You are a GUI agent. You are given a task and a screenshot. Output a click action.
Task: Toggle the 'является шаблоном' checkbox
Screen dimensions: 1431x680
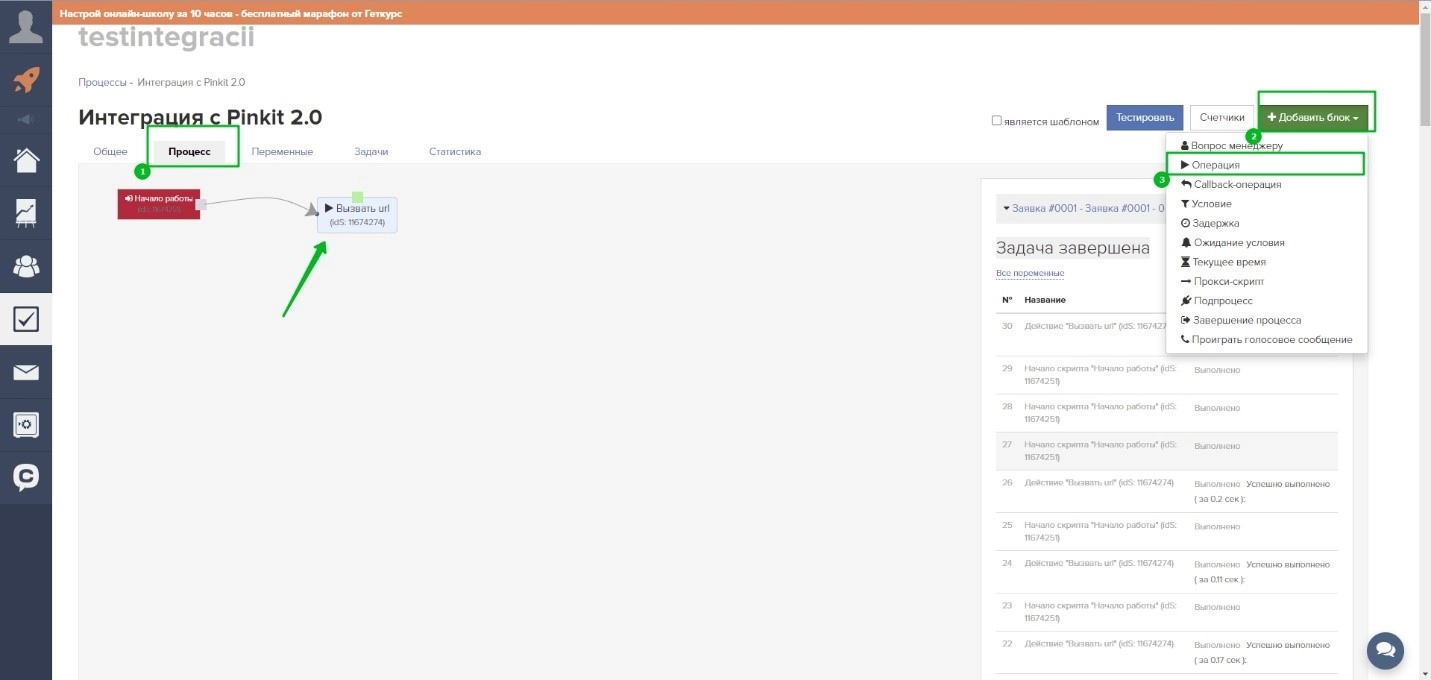pos(996,121)
